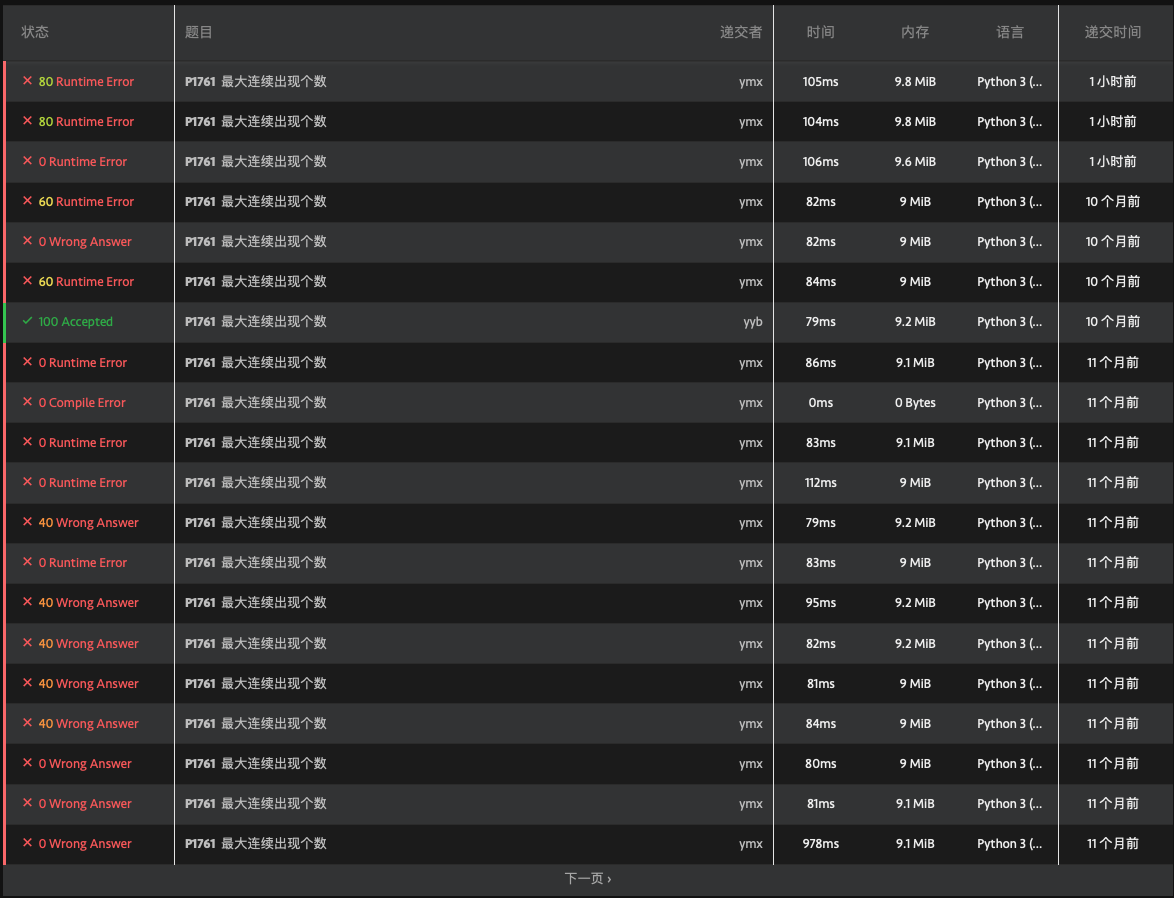1174x898 pixels.
Task: Click the 0 Bytes memory cell
Action: click(915, 403)
